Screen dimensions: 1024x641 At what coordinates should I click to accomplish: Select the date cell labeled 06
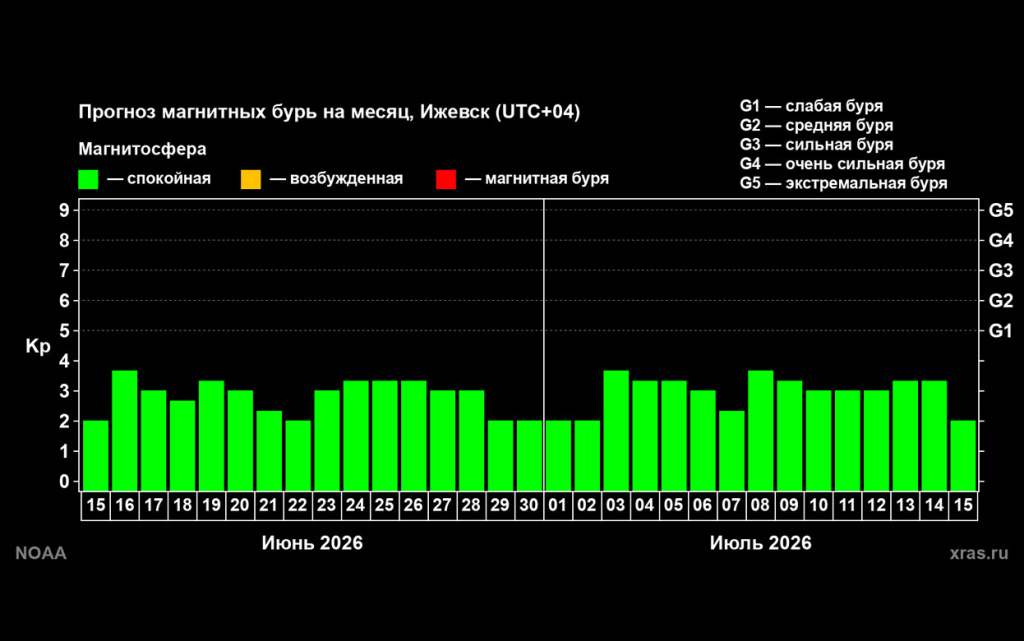[x=702, y=505]
